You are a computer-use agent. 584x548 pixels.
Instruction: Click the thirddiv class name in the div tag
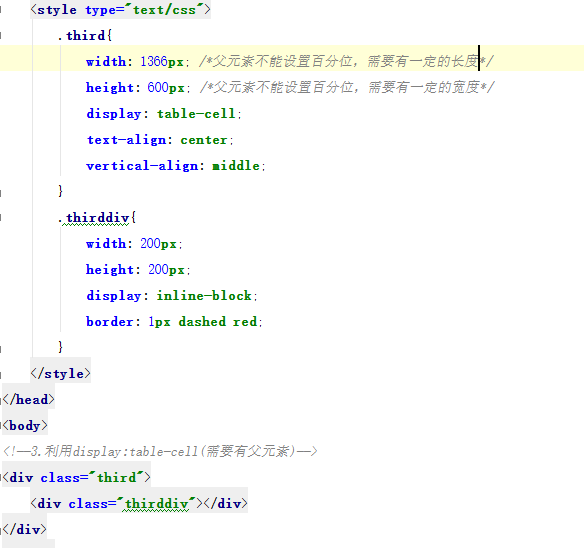click(156, 504)
